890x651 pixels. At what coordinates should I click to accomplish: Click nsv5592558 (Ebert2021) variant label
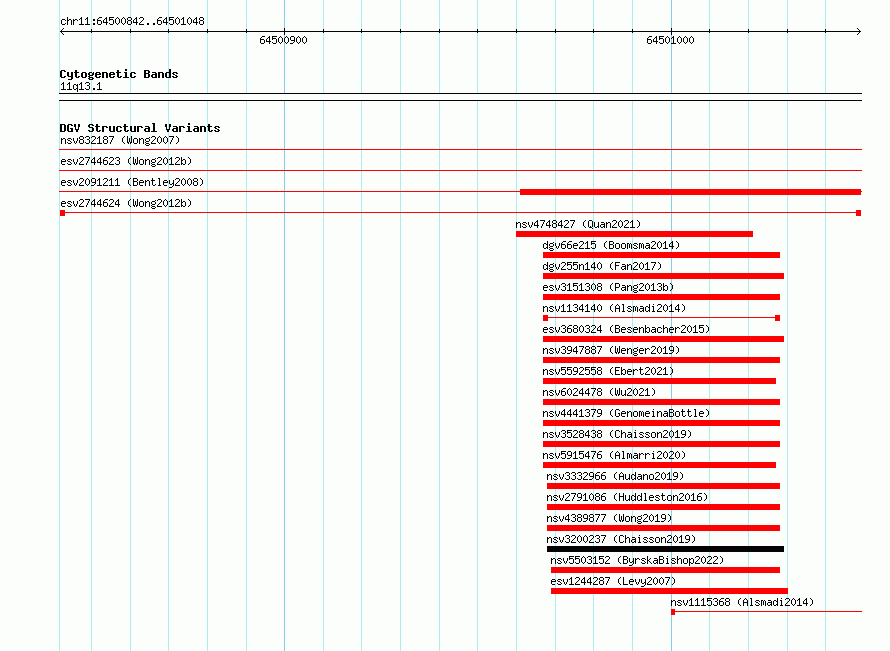pyautogui.click(x=608, y=371)
